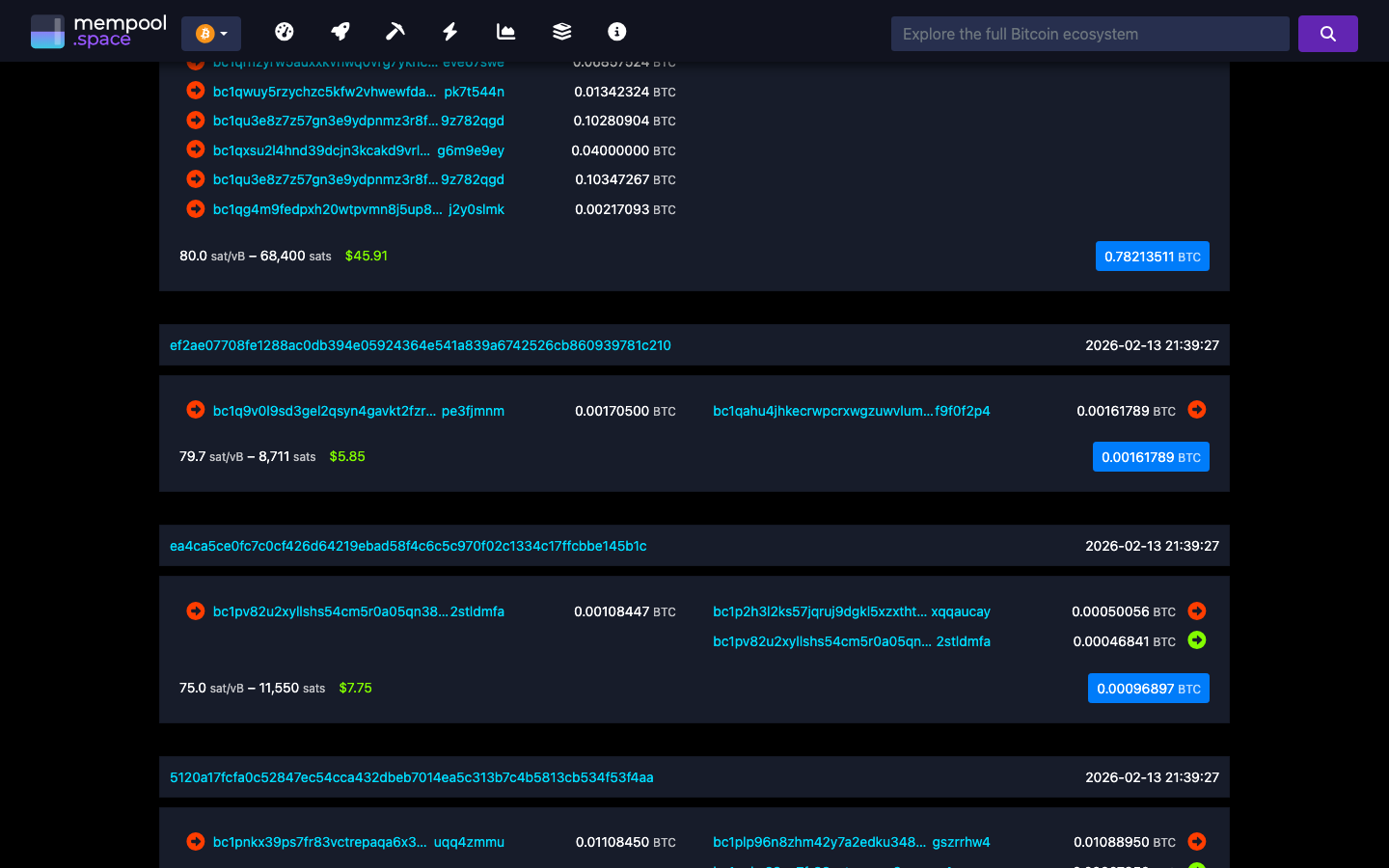The height and width of the screenshot is (868, 1389).
Task: Click the Lightning network bolt icon
Action: coord(449,31)
